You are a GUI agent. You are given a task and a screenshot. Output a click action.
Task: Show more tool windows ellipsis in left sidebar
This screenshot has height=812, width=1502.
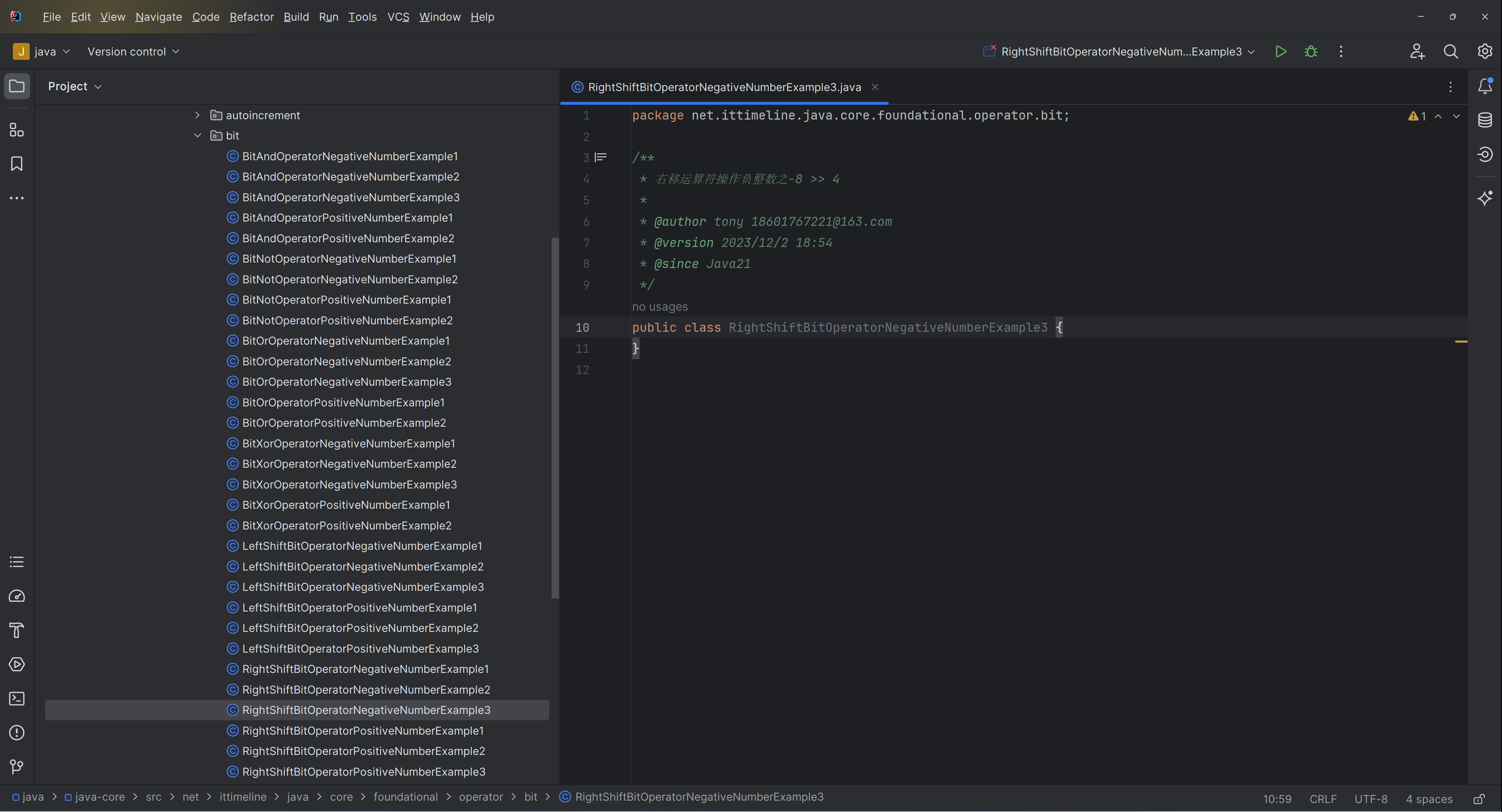[x=17, y=198]
